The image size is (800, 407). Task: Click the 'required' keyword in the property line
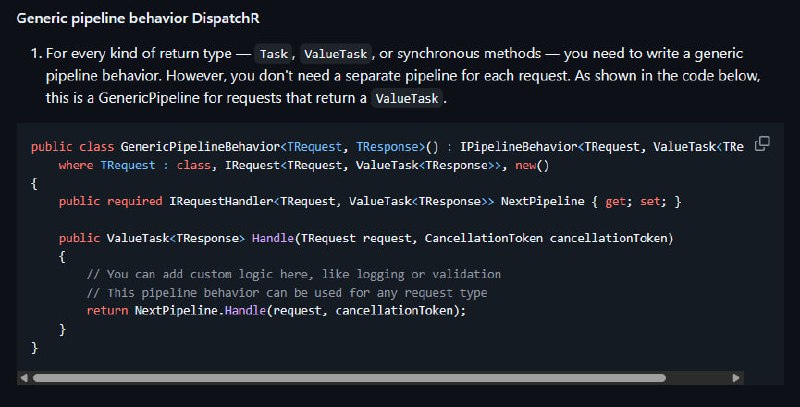tap(134, 201)
